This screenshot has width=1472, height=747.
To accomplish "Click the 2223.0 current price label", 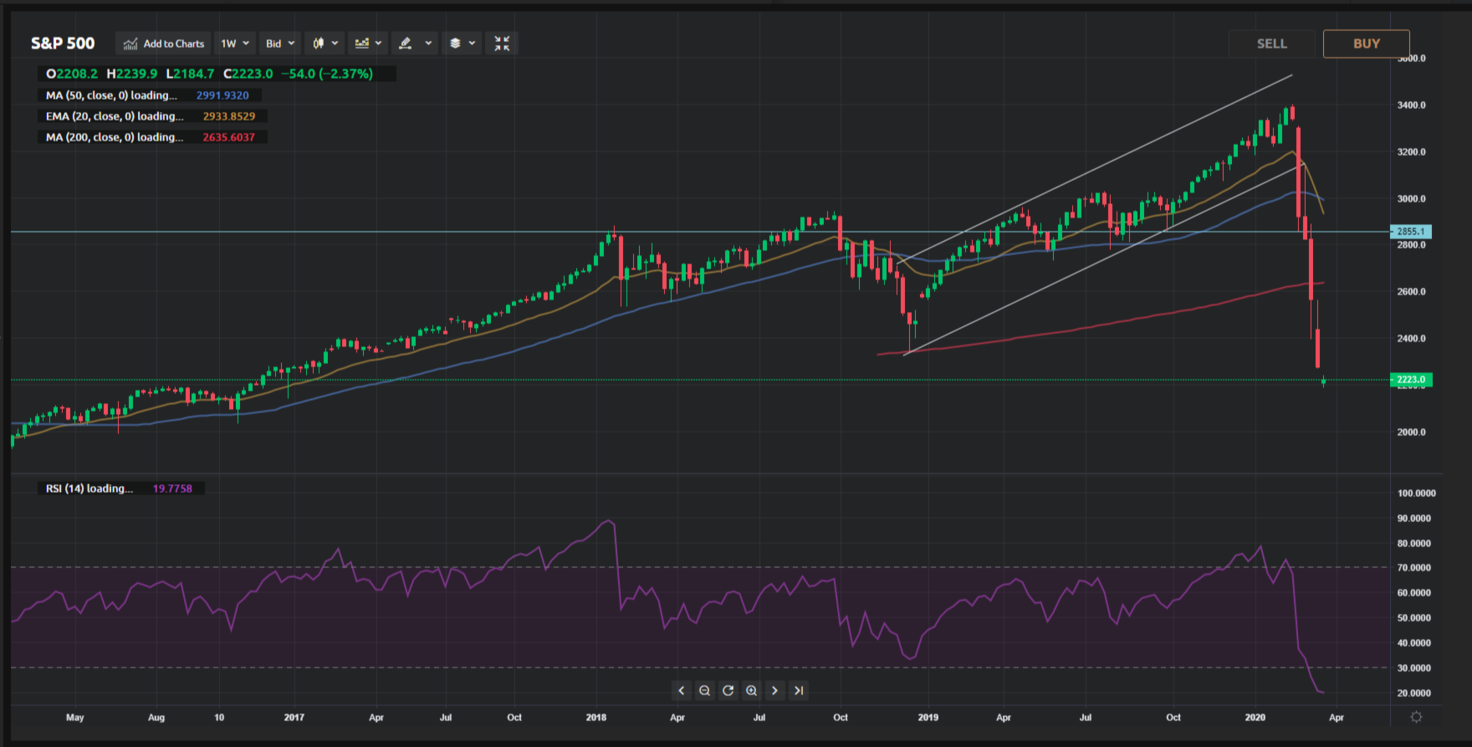I will [x=1411, y=380].
